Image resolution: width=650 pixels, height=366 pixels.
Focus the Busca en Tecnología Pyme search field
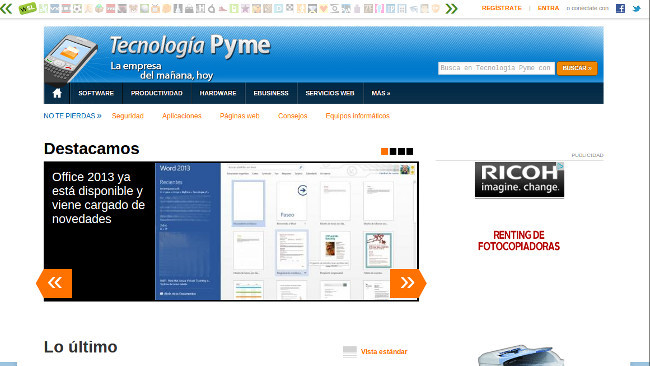coord(496,68)
